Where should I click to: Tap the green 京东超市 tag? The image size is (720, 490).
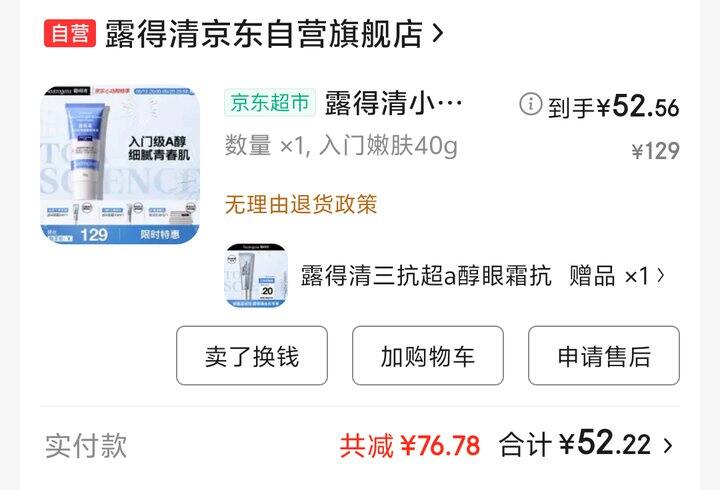[270, 102]
